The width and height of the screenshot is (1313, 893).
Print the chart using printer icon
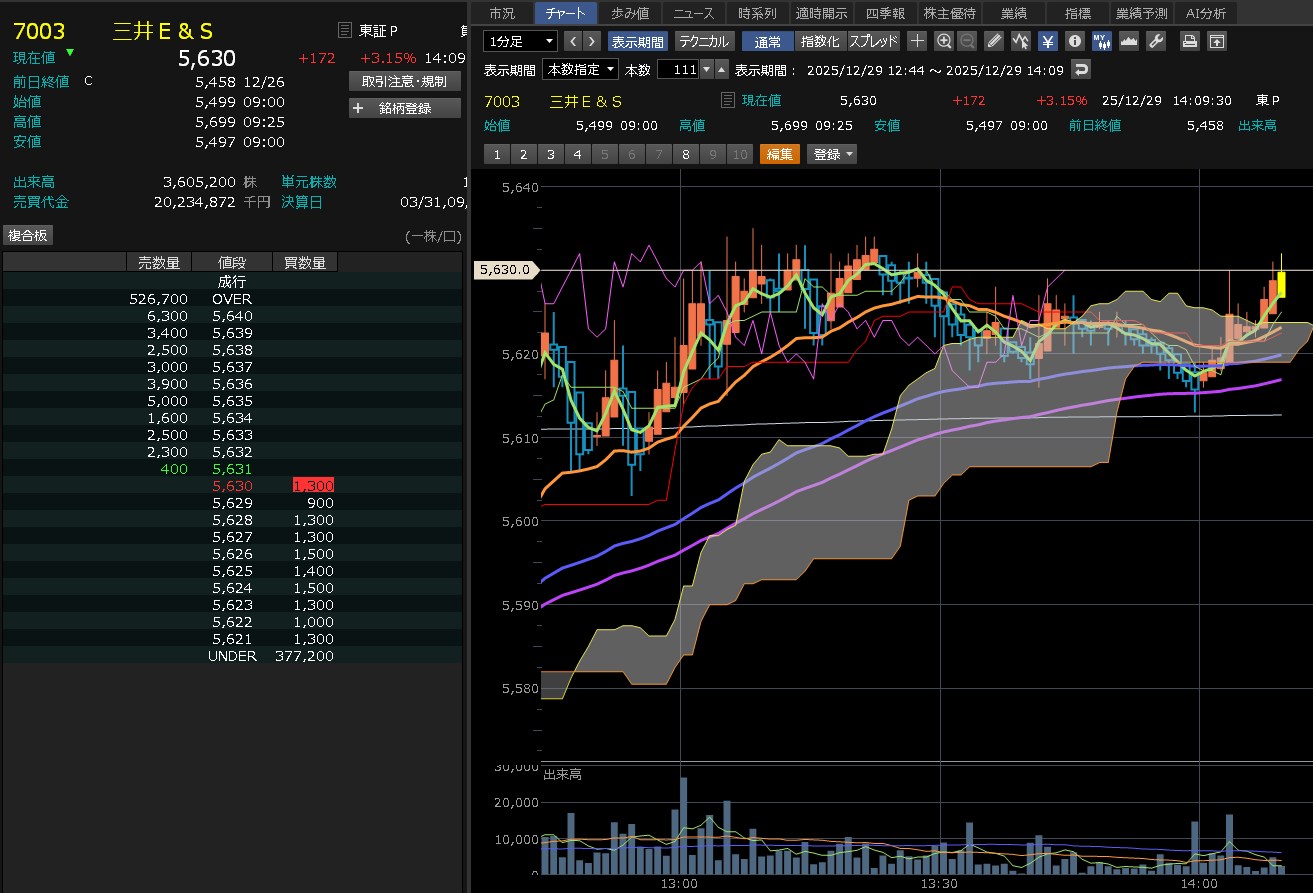tap(1190, 41)
